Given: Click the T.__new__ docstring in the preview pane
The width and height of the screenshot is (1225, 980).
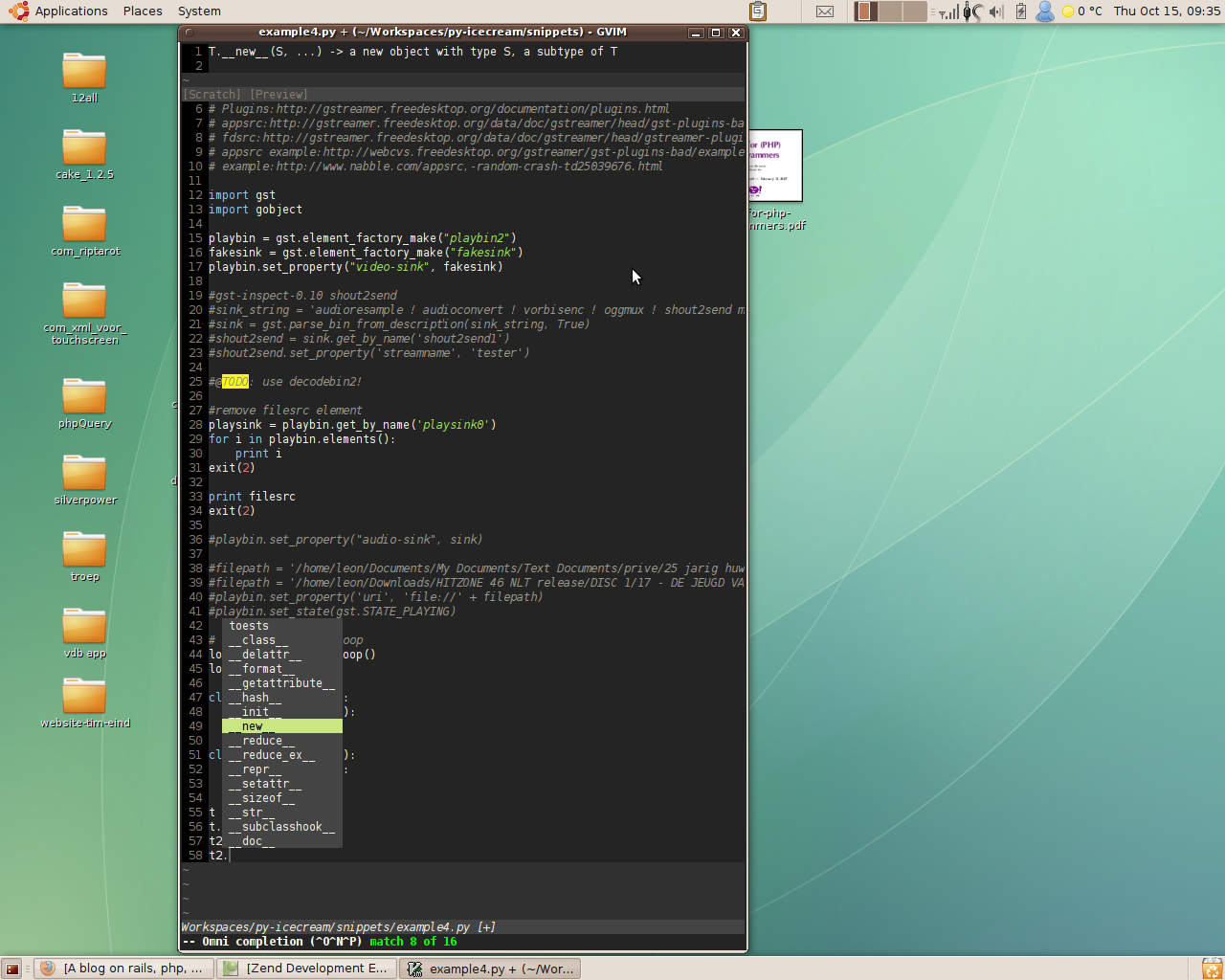Looking at the screenshot, I should point(413,52).
